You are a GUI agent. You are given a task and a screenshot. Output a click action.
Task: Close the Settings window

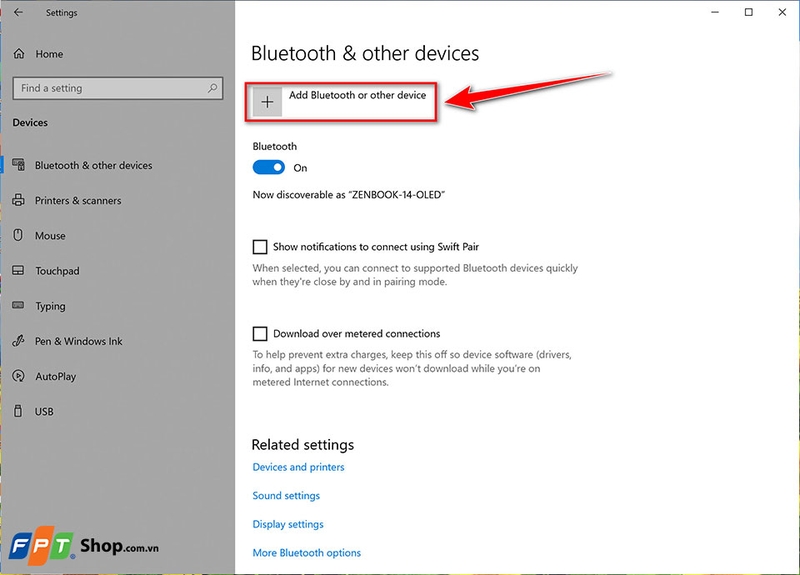tap(782, 12)
